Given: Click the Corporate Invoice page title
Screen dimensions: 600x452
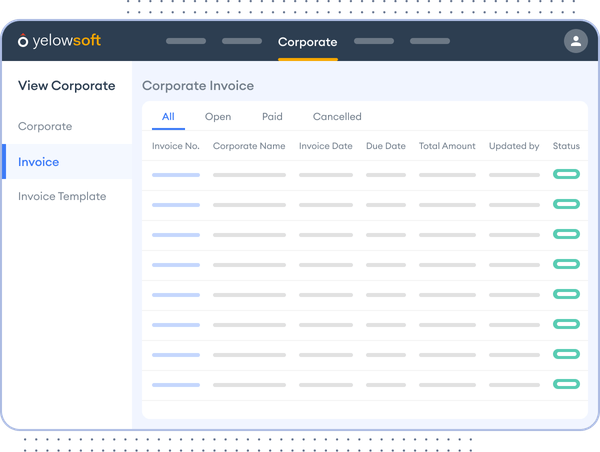Looking at the screenshot, I should (198, 86).
